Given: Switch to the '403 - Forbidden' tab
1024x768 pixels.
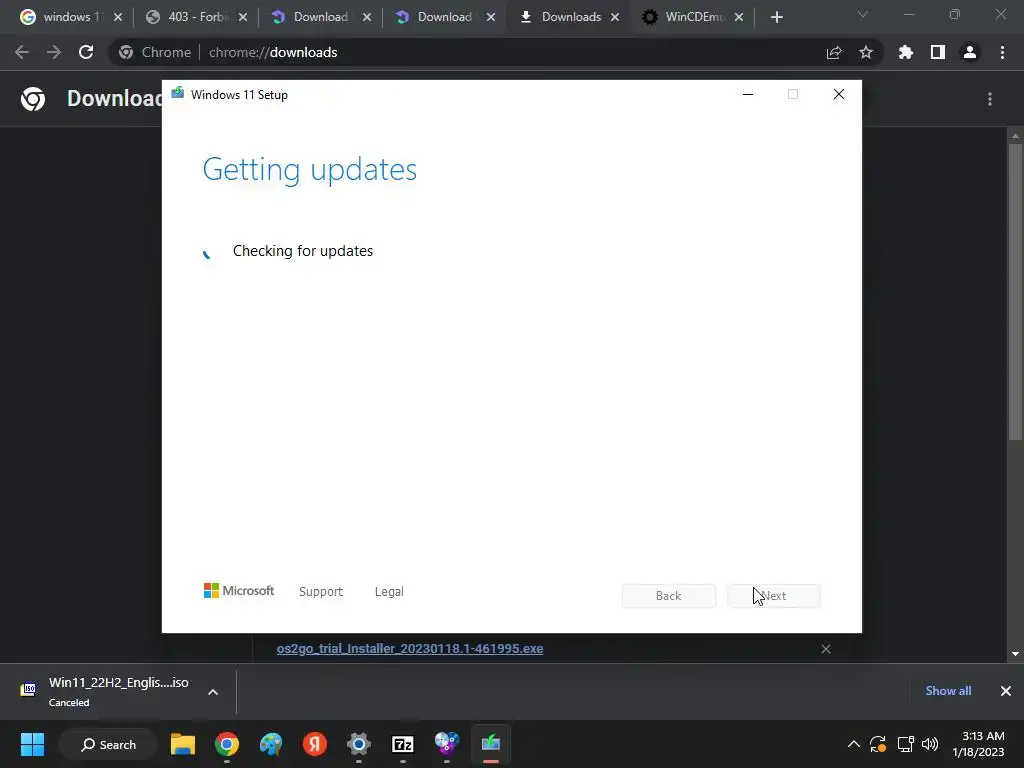Looking at the screenshot, I should (187, 17).
